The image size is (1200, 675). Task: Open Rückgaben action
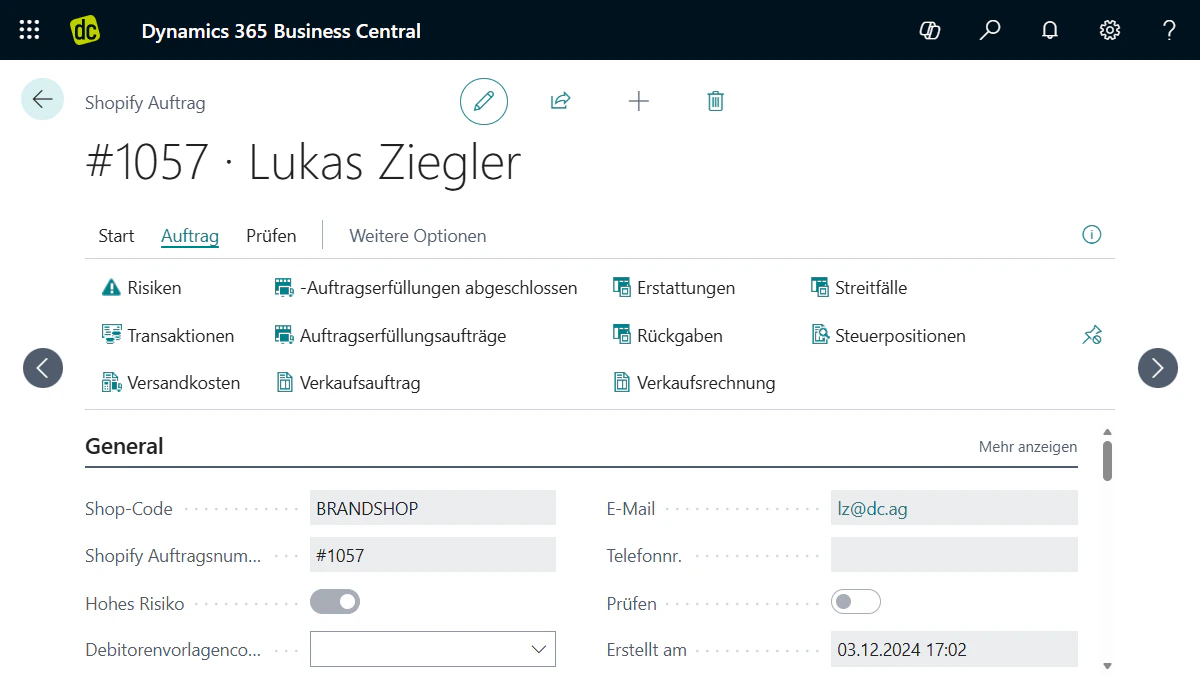click(x=667, y=336)
